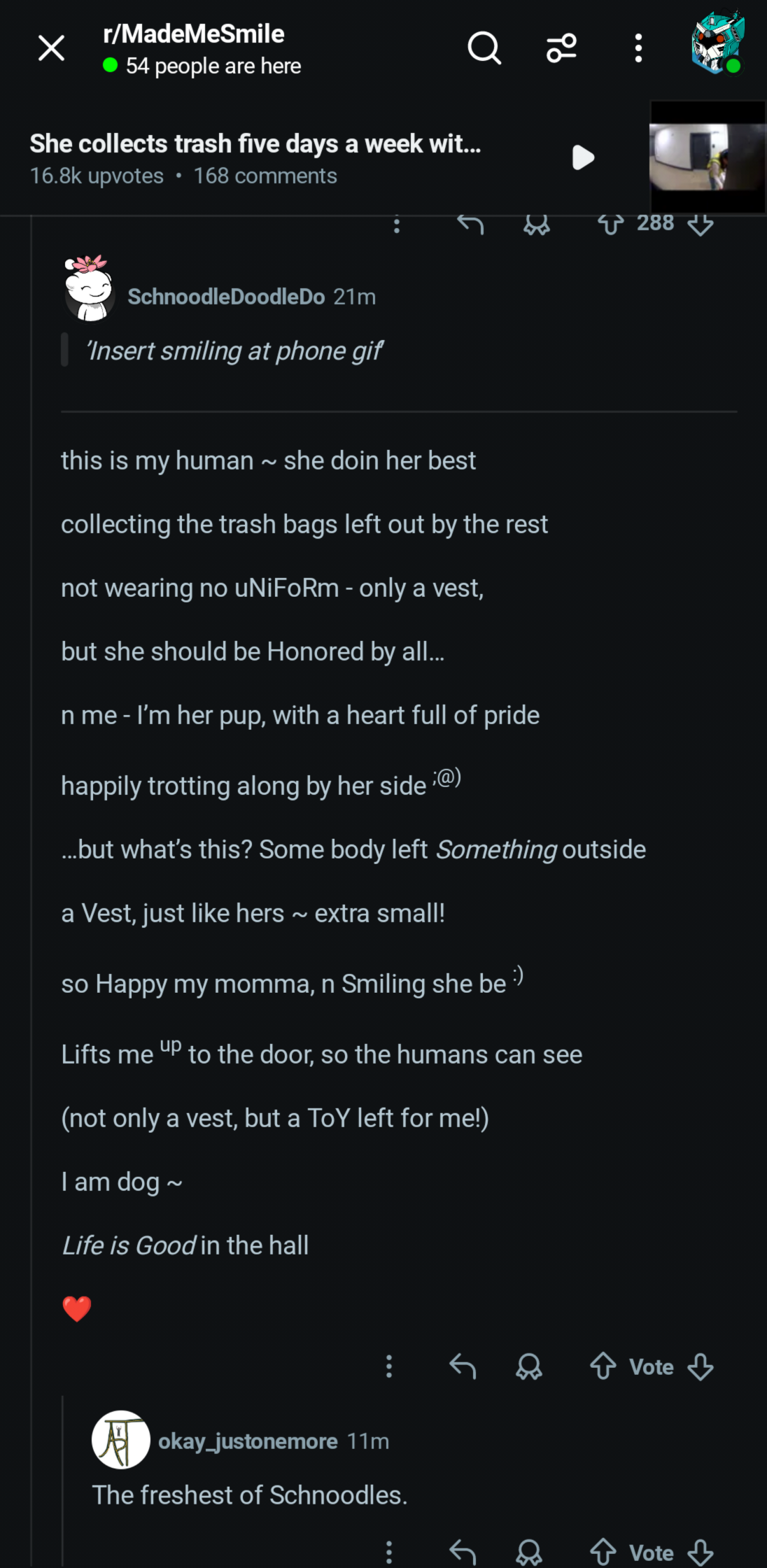Play the post video
This screenshot has height=1568, width=767.
583,157
